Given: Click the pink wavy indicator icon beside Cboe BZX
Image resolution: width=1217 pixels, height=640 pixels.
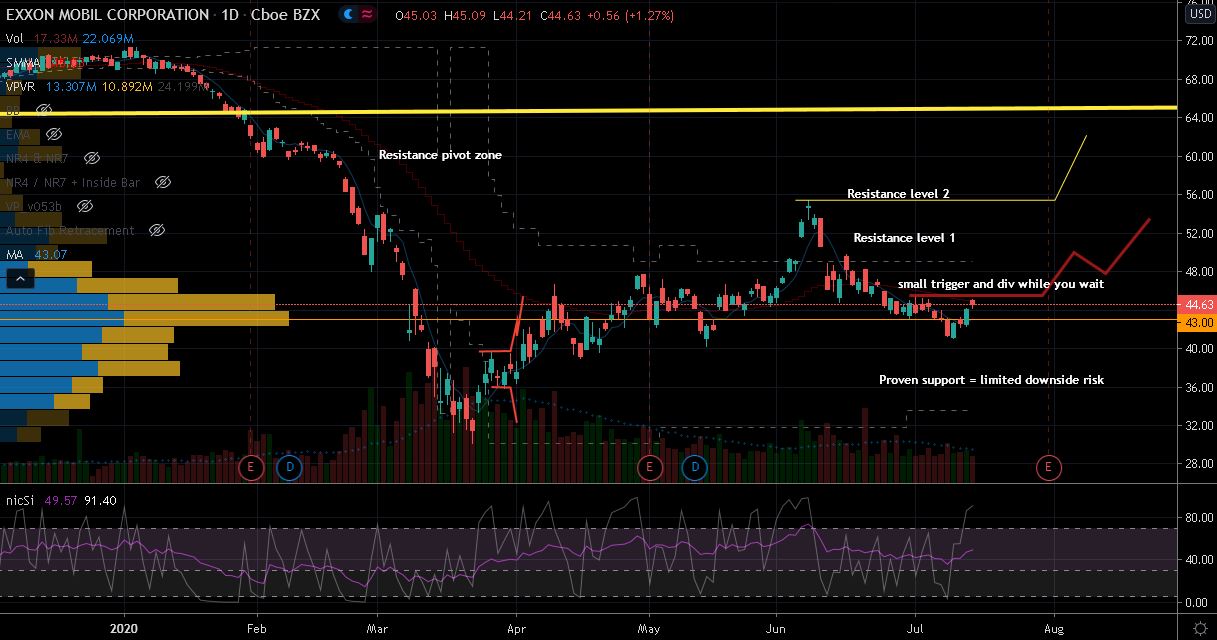Looking at the screenshot, I should coord(367,15).
